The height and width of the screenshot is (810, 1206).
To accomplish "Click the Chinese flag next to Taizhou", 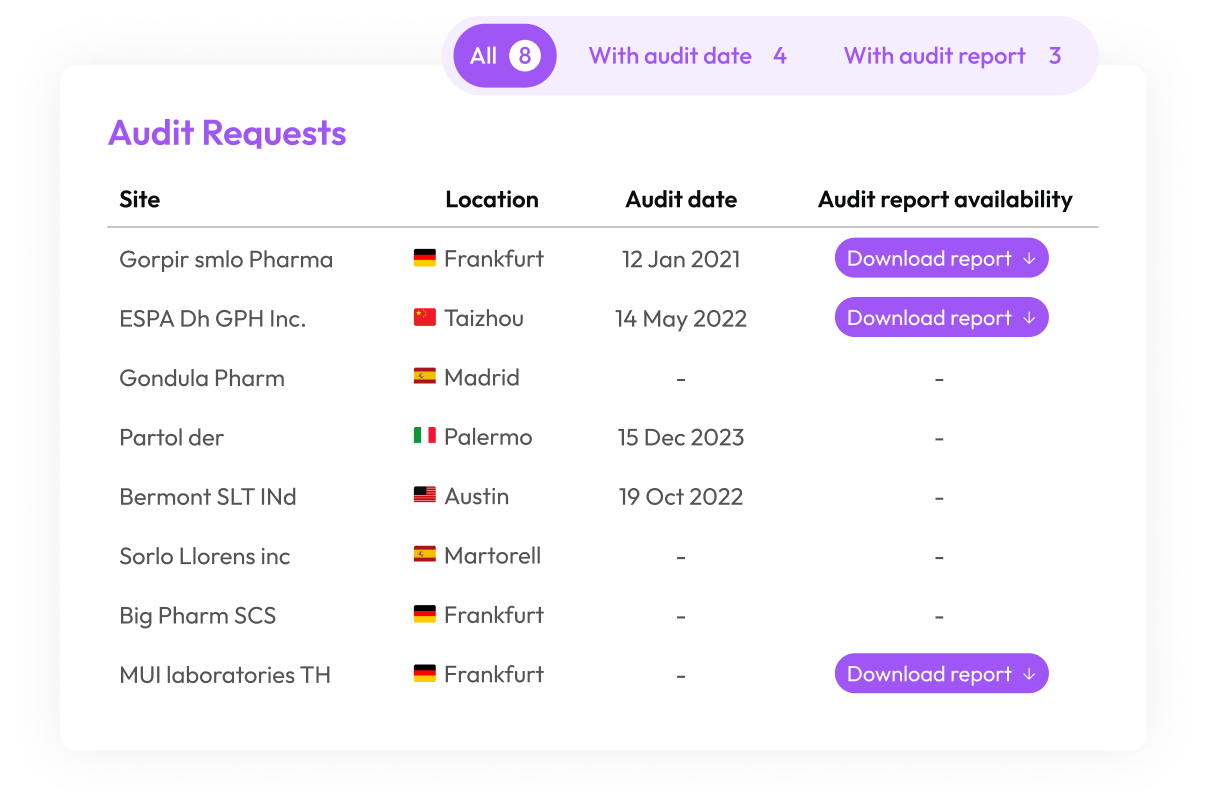I will [424, 318].
